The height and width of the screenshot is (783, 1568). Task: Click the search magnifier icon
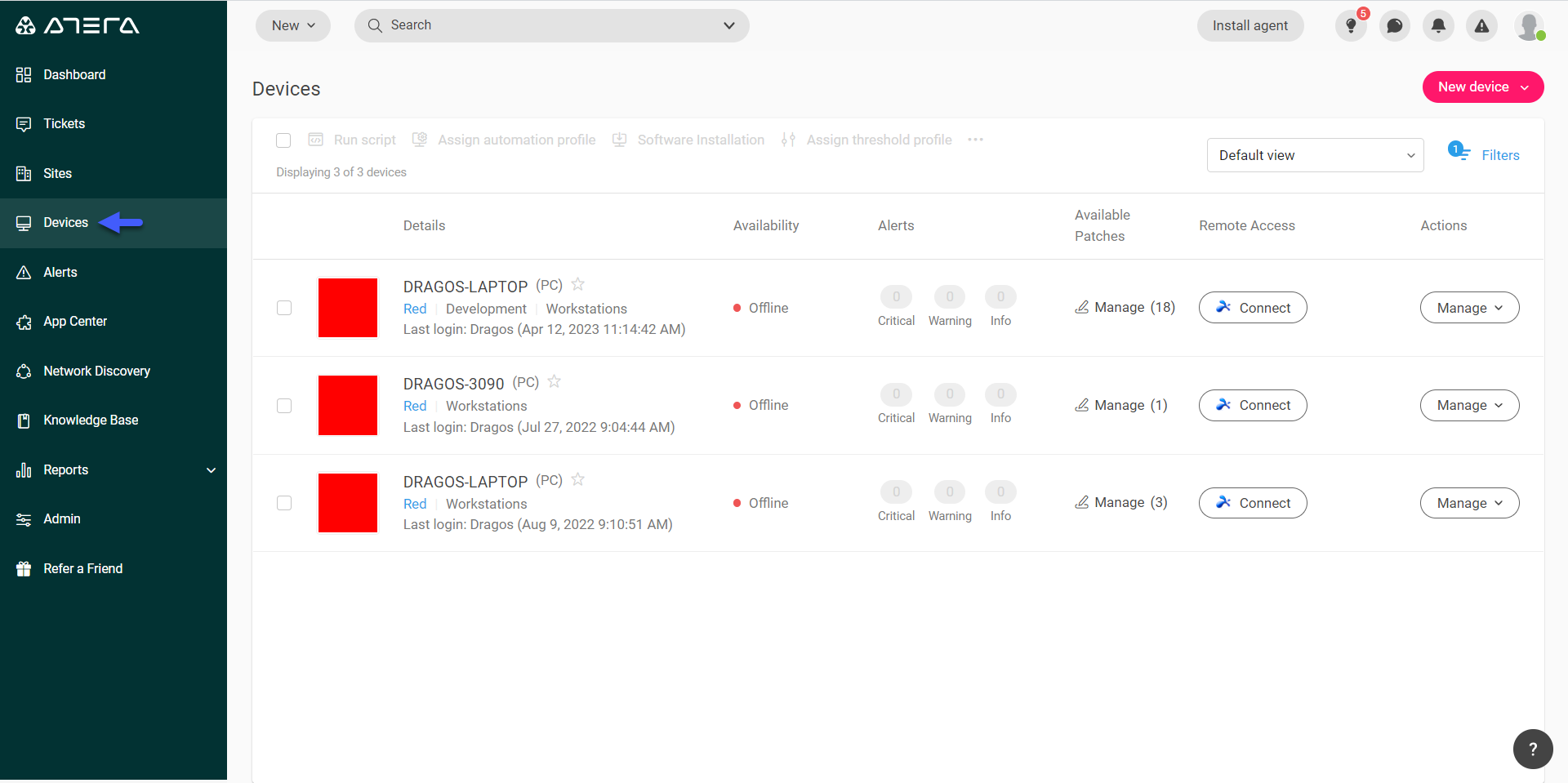point(375,25)
